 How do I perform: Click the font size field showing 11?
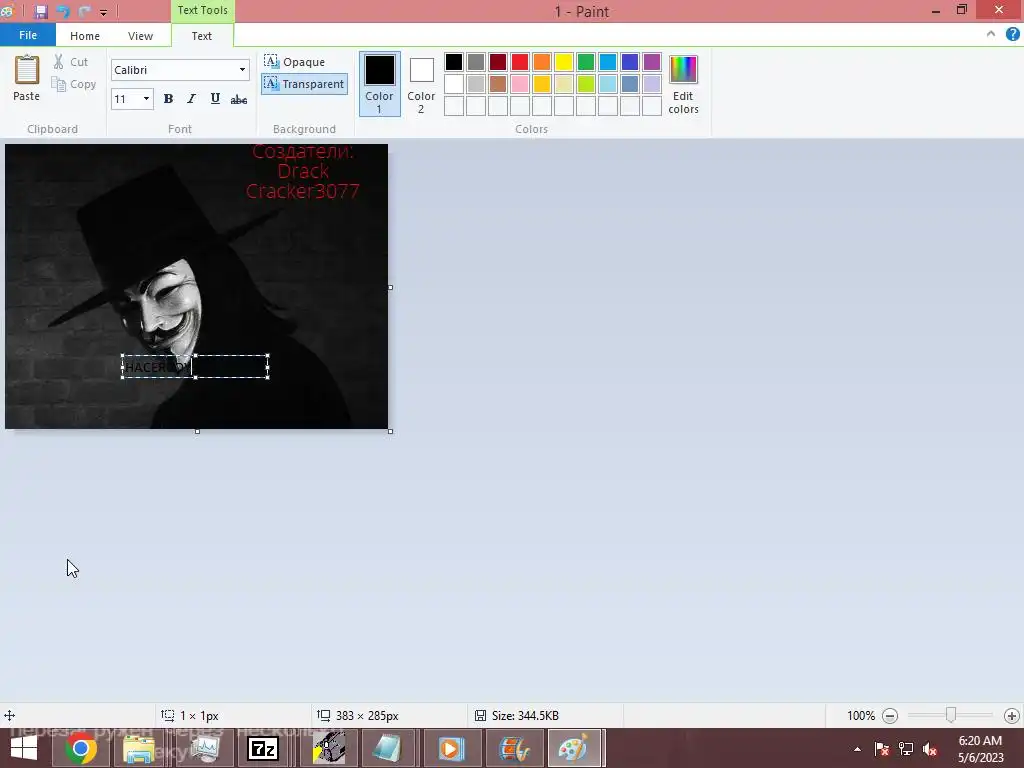pos(125,99)
